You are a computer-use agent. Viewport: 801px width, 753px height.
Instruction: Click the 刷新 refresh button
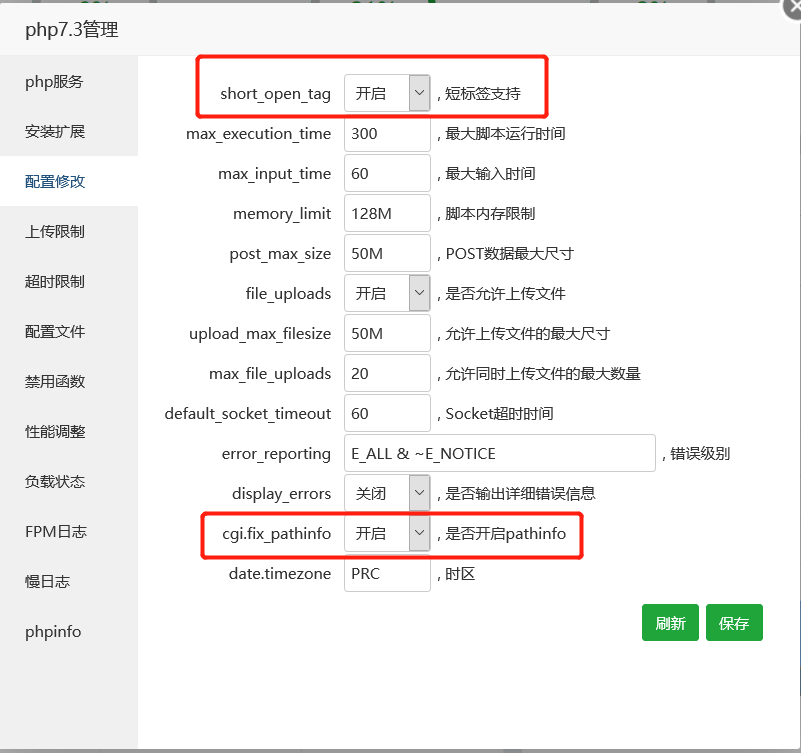(x=670, y=623)
